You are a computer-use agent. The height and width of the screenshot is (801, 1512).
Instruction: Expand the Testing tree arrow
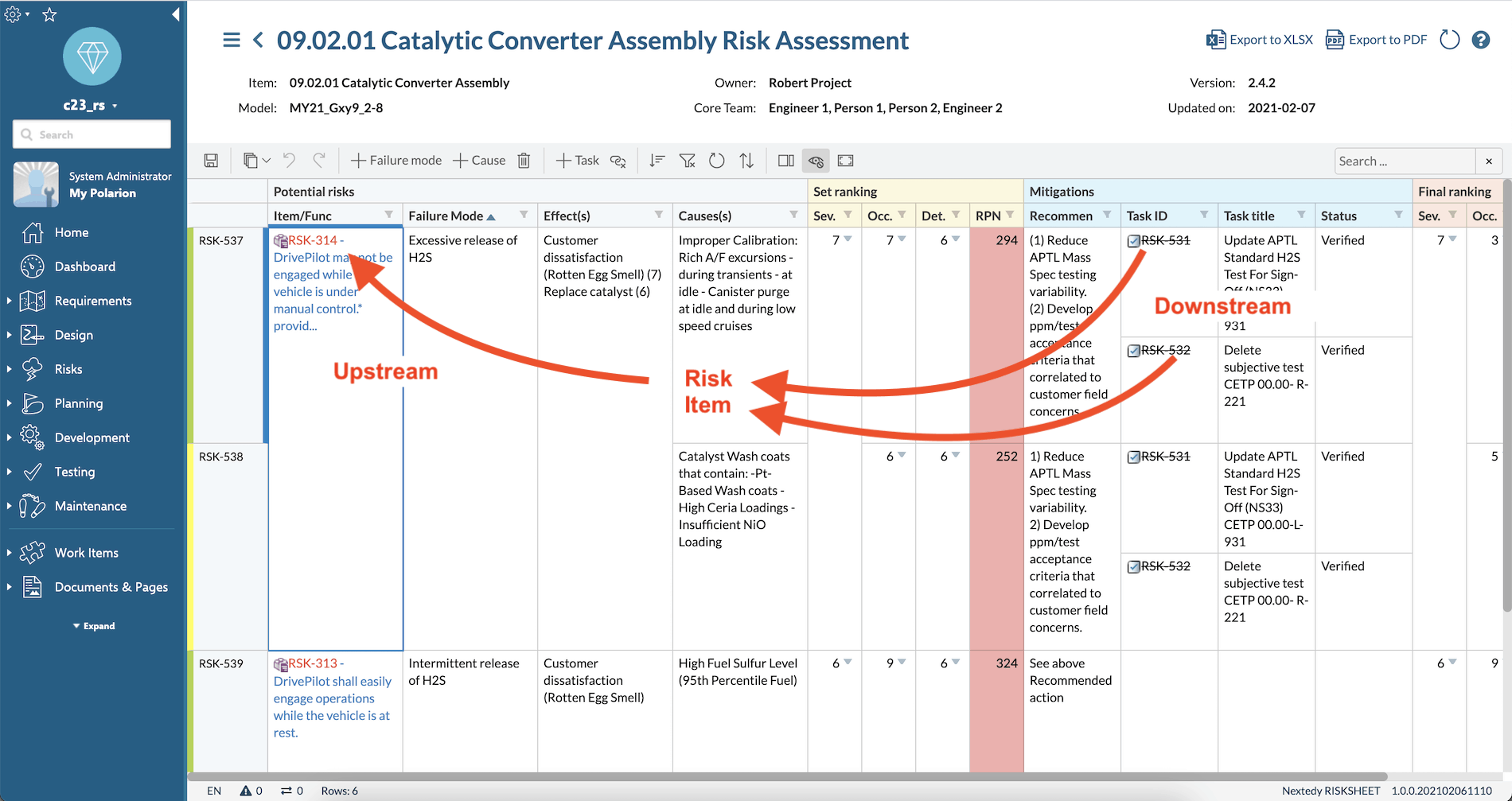click(x=9, y=472)
